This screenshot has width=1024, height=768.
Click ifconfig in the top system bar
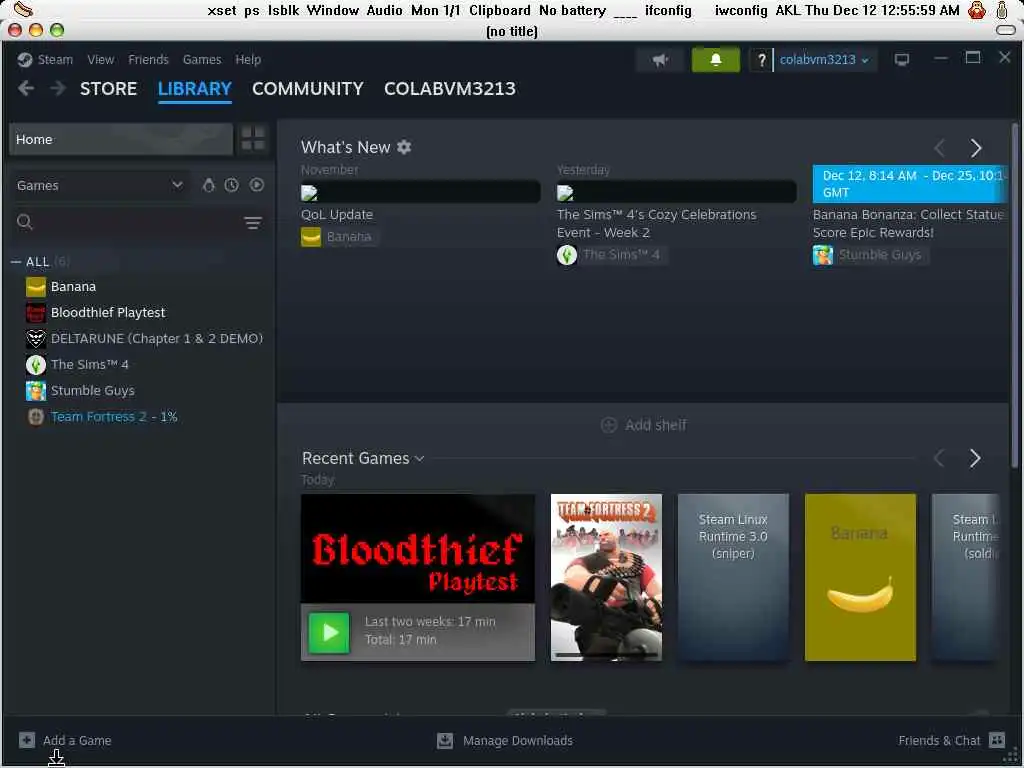(x=668, y=10)
